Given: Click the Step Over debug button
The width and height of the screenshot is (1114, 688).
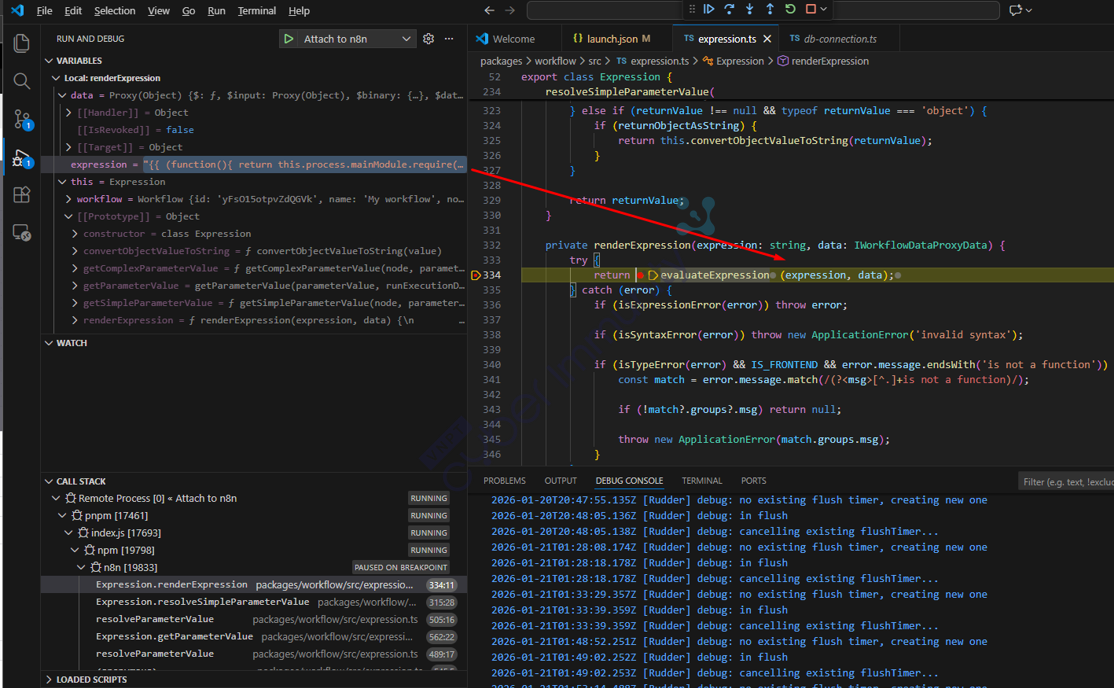Looking at the screenshot, I should coord(729,9).
